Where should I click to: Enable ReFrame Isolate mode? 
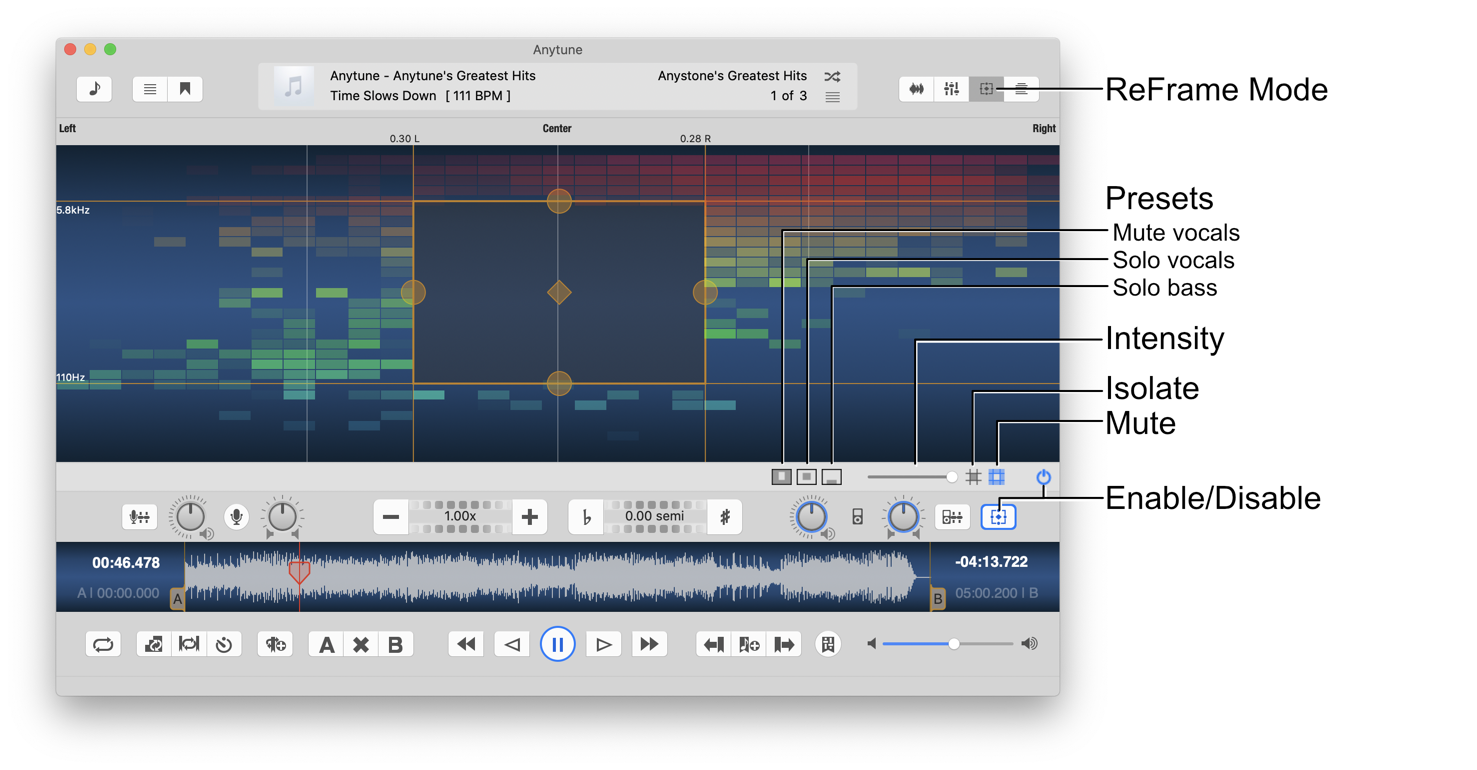coord(973,477)
